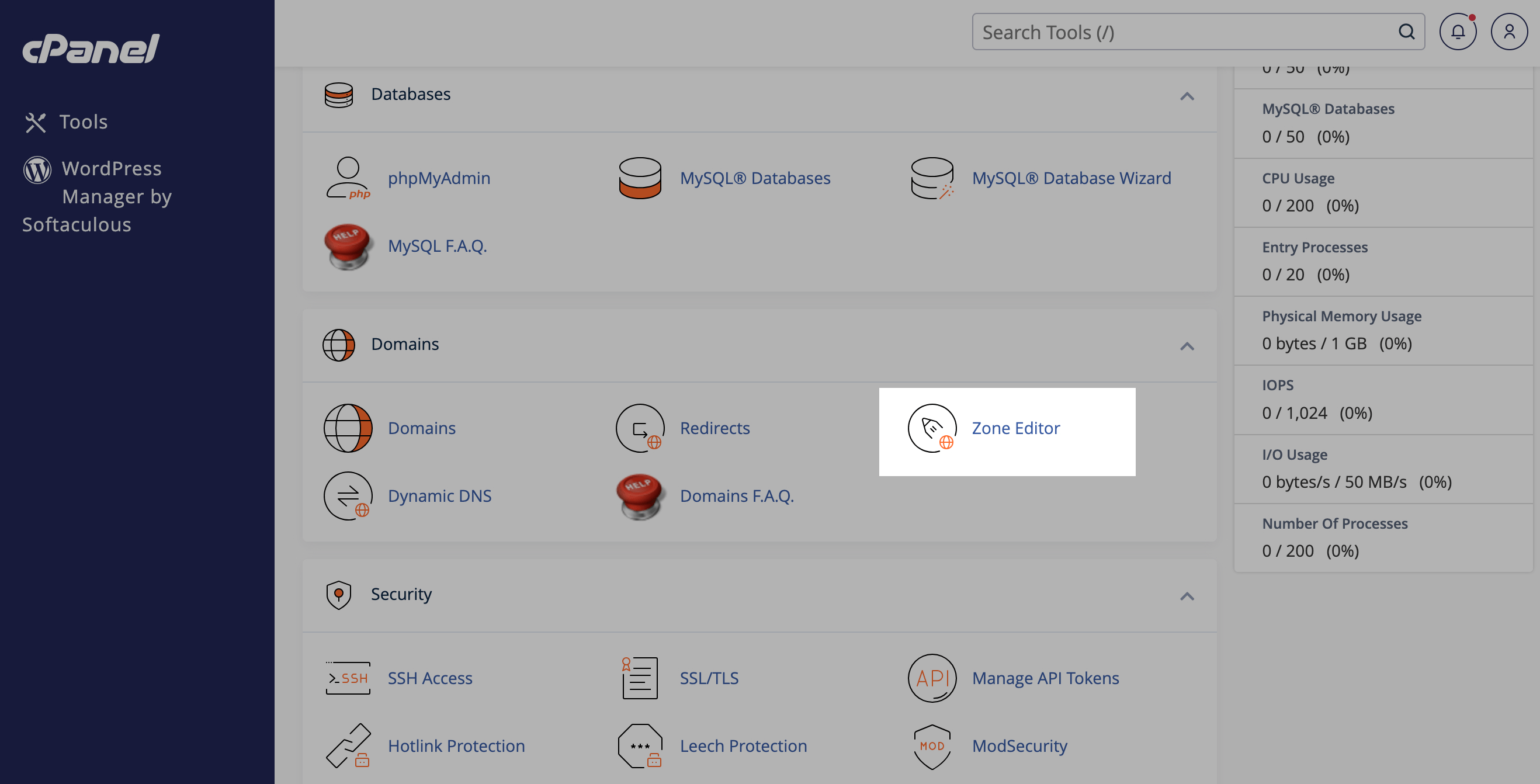Viewport: 1540px width, 784px height.
Task: Collapse the Security section
Action: (x=1187, y=596)
